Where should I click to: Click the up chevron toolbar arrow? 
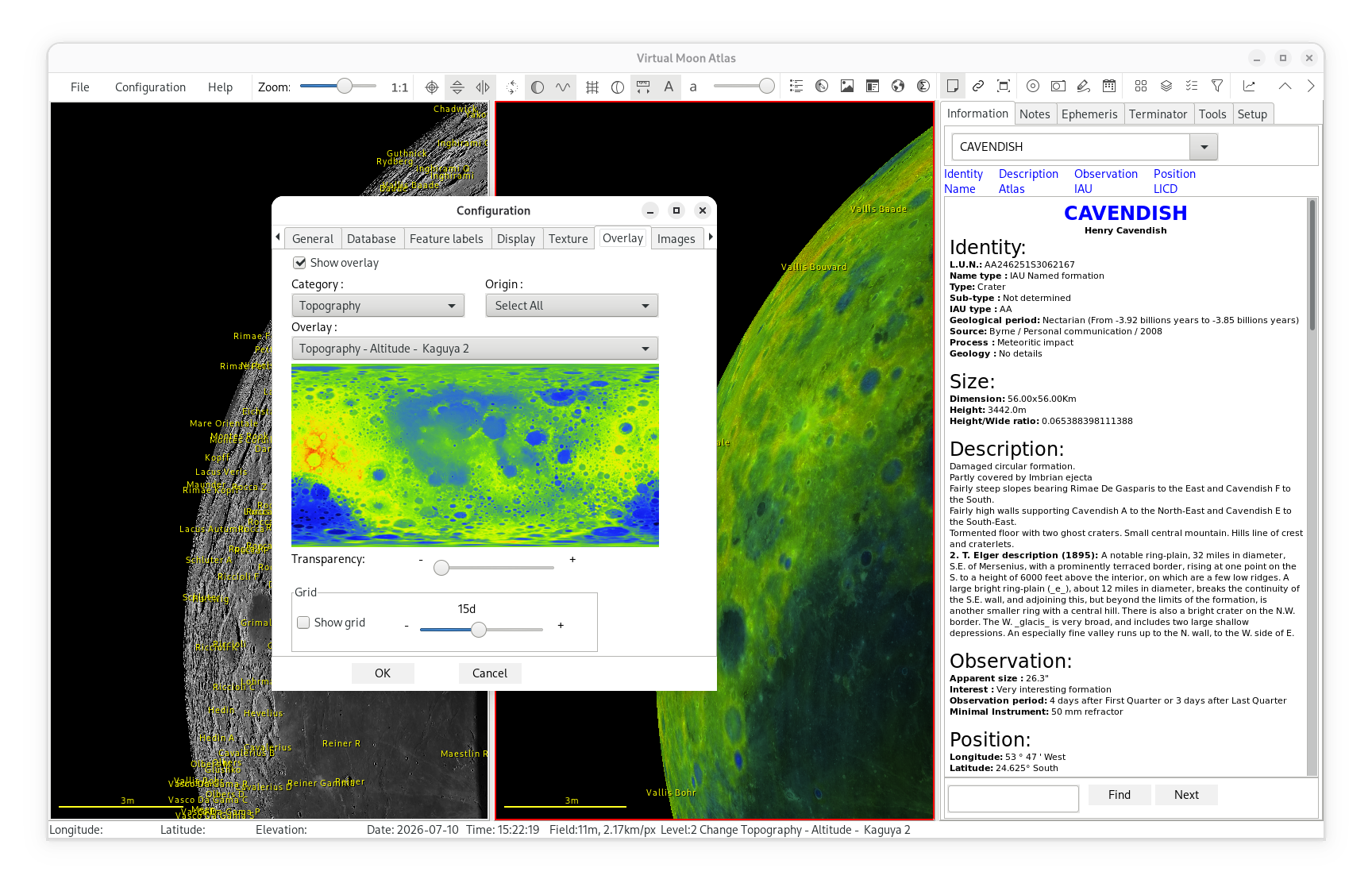tap(1285, 86)
